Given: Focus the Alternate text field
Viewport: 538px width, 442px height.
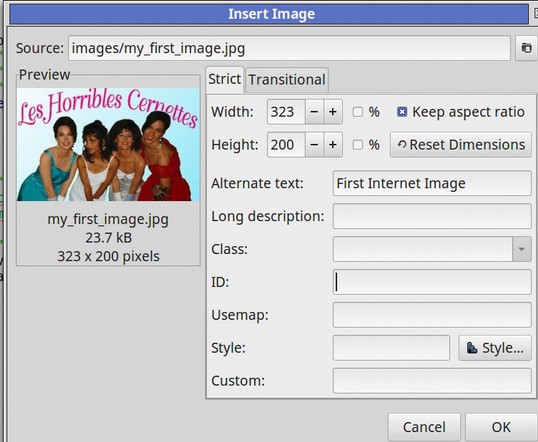Looking at the screenshot, I should coord(432,183).
